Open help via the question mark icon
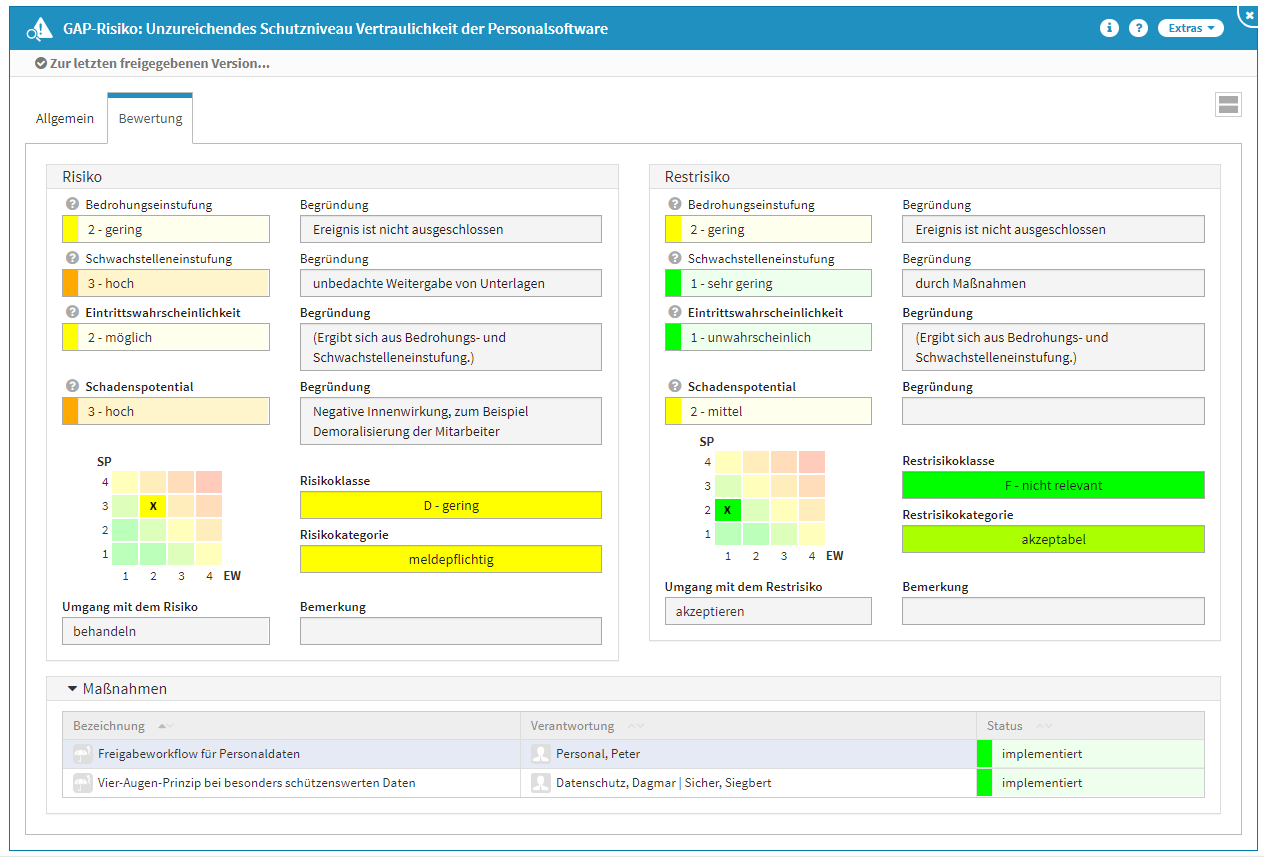1264x860 pixels. pyautogui.click(x=1138, y=28)
